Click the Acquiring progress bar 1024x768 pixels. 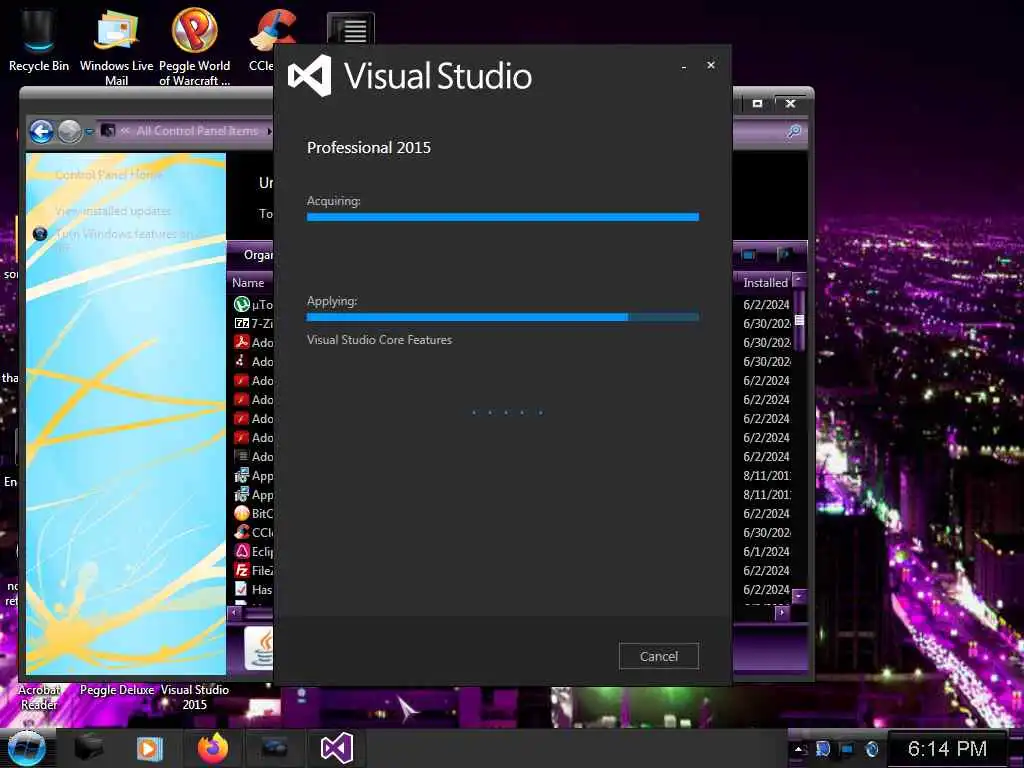(503, 217)
